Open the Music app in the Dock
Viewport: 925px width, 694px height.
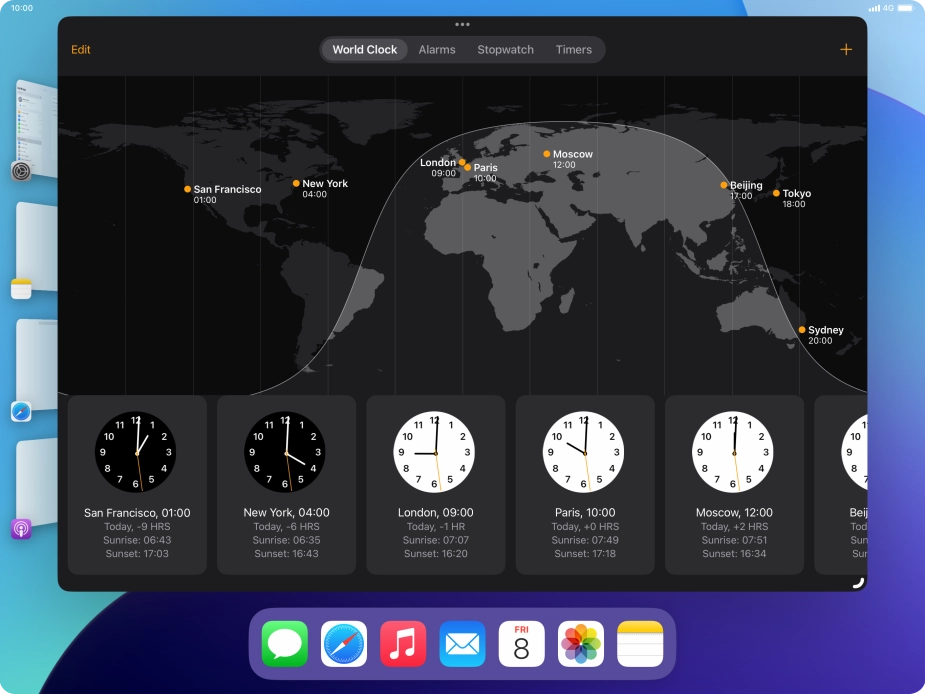pos(402,642)
